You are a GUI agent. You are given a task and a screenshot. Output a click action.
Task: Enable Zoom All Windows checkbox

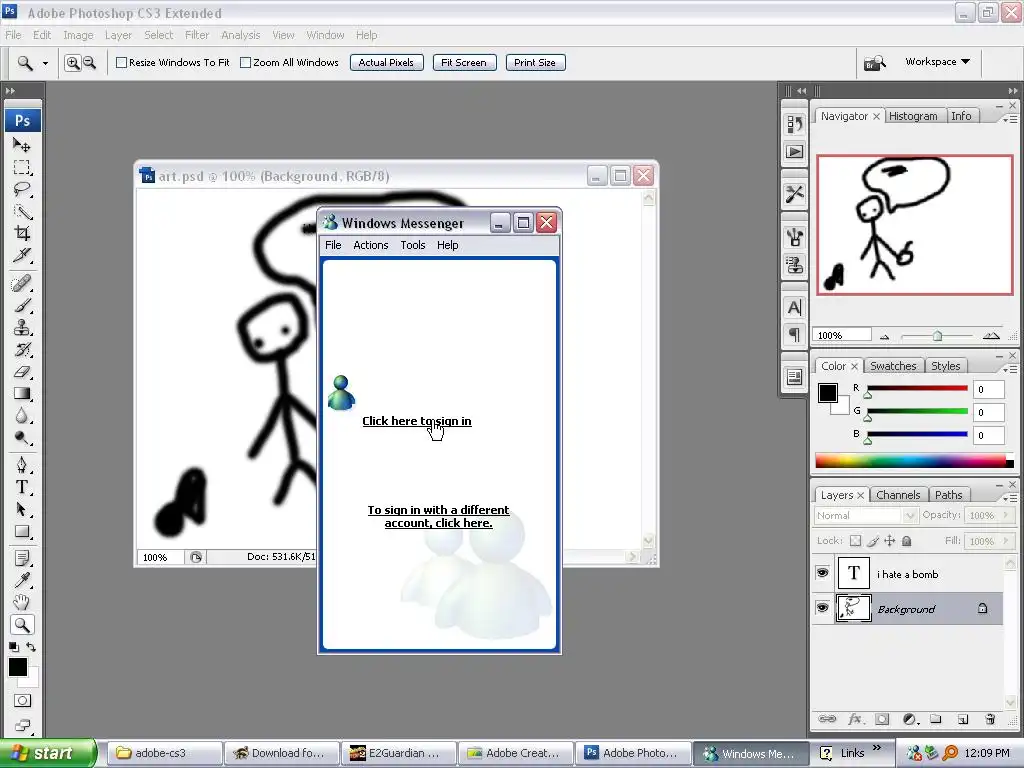tap(246, 63)
